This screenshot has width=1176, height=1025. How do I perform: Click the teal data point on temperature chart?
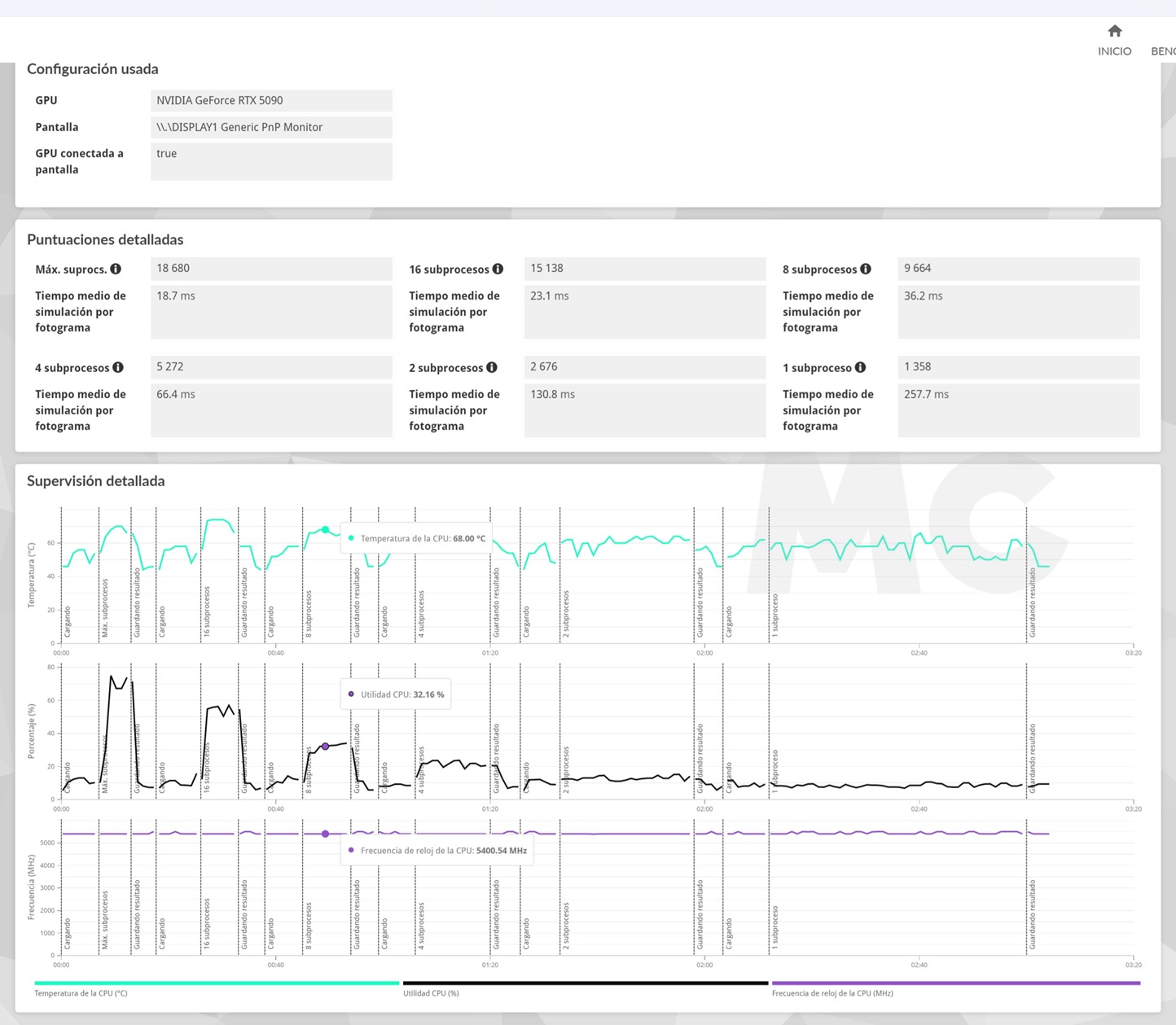pyautogui.click(x=325, y=530)
